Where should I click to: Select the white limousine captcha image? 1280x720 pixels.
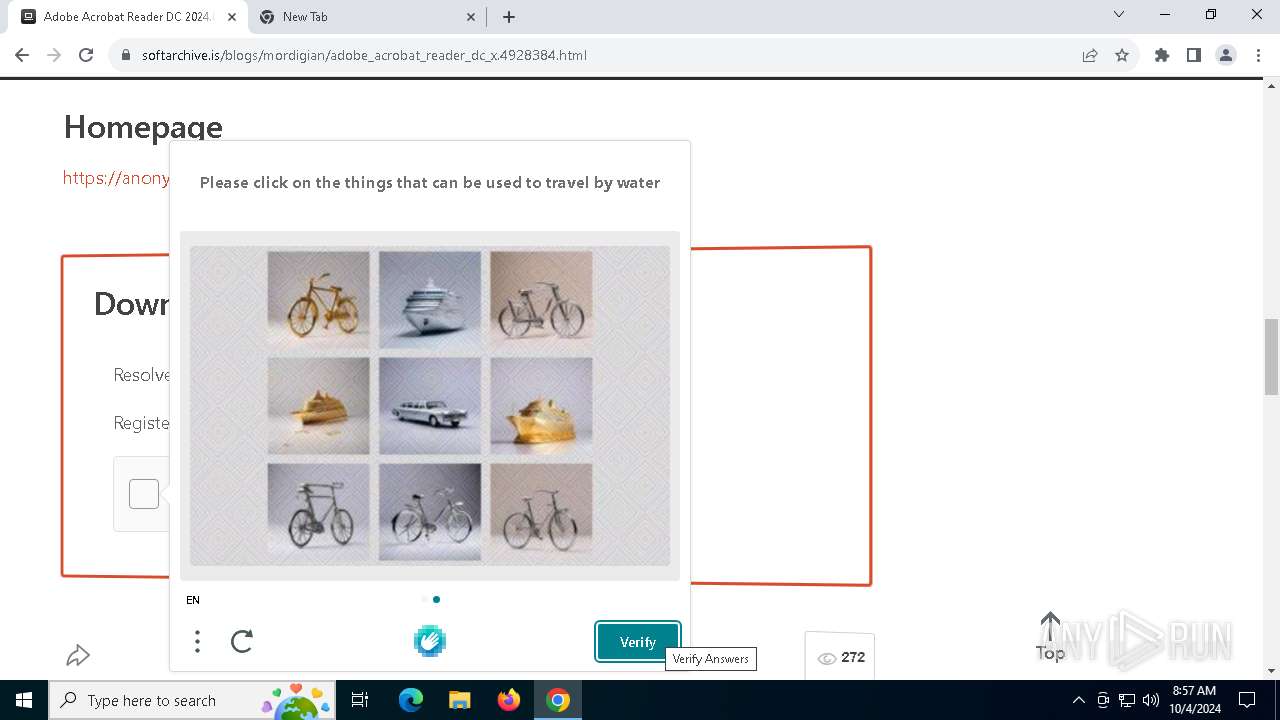click(430, 406)
